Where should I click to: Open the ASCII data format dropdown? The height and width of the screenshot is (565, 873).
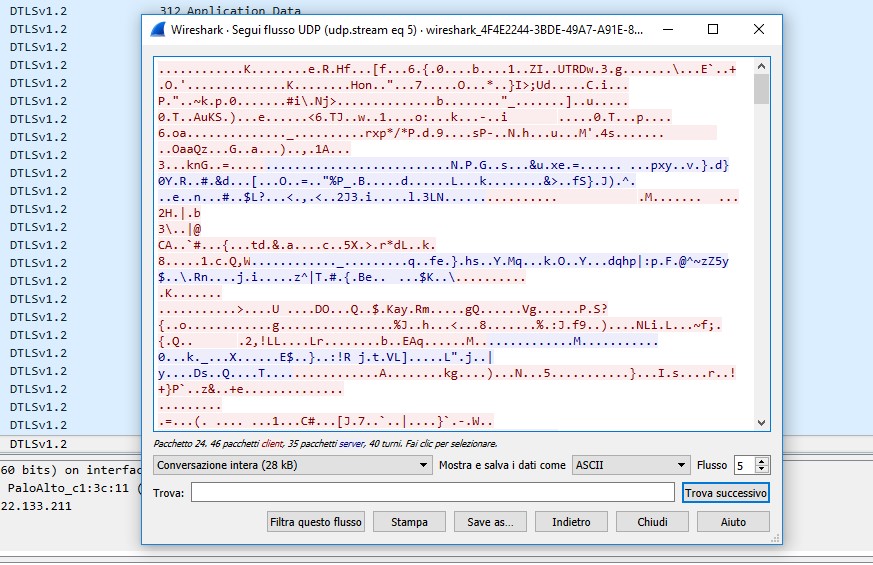[x=630, y=465]
